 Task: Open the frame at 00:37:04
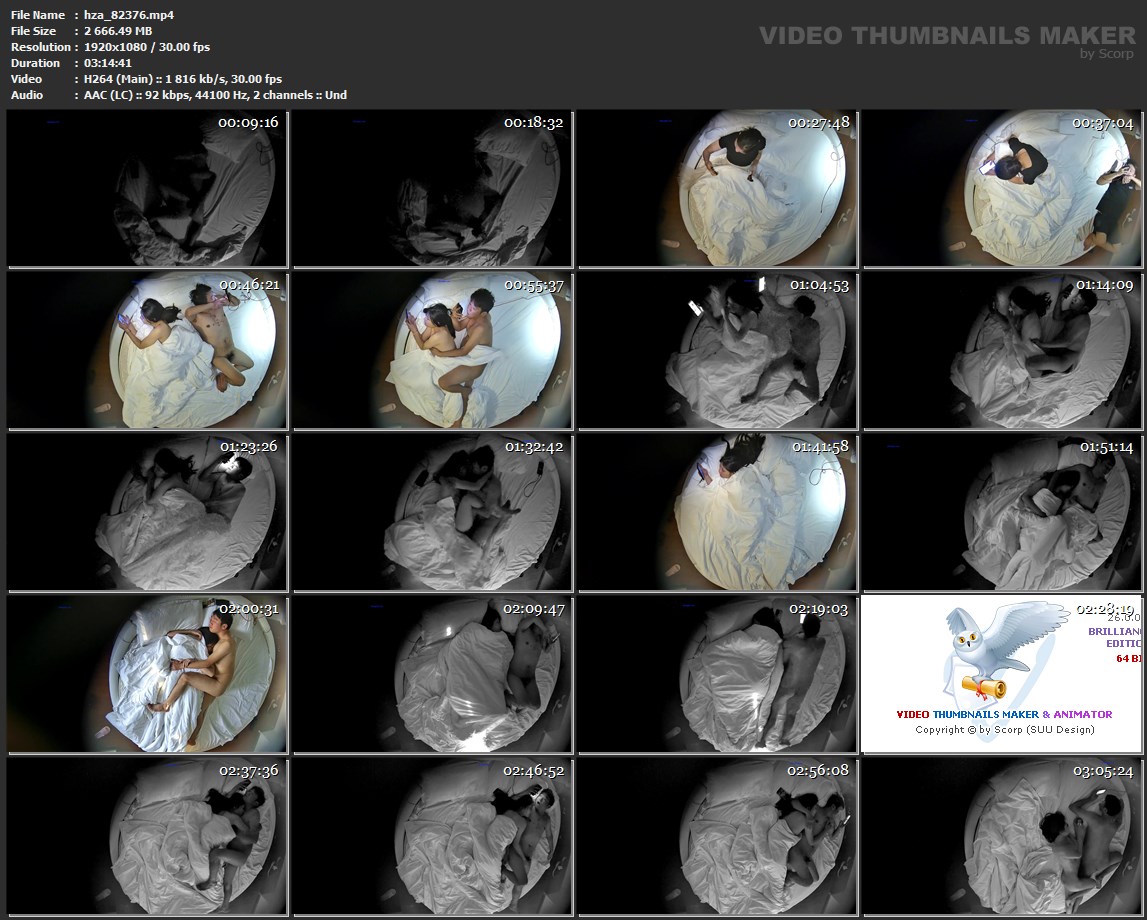1002,188
